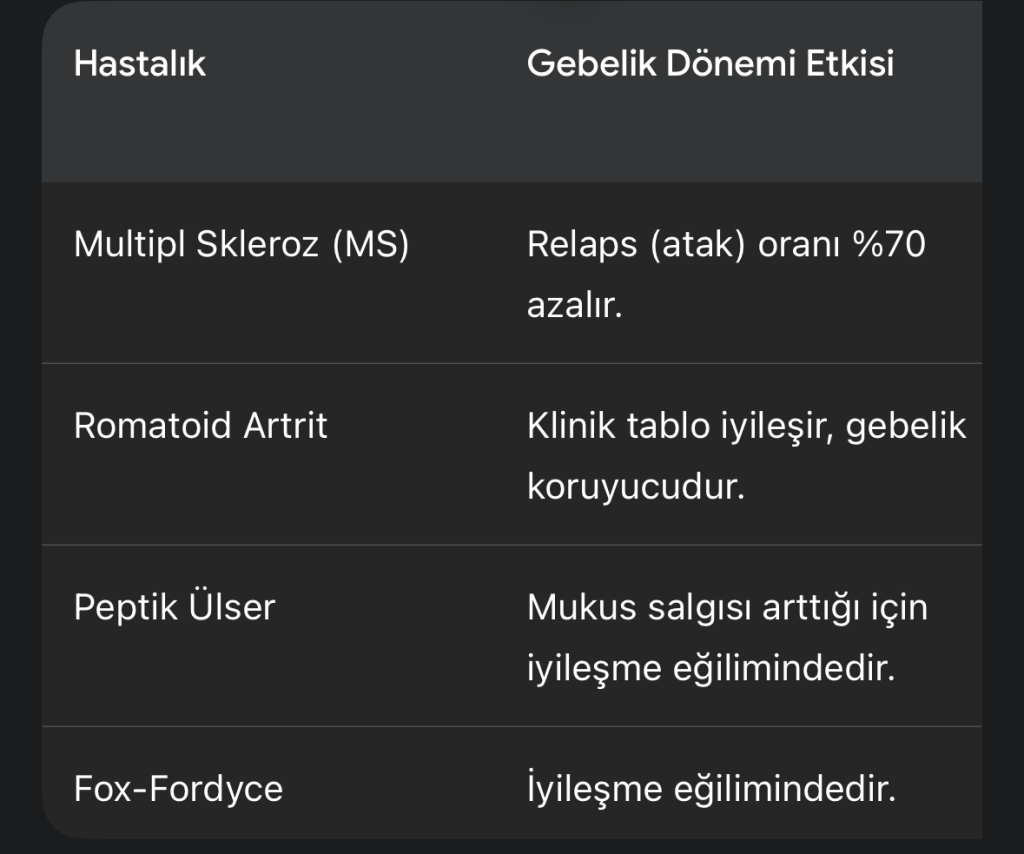Screen dimensions: 1024x854
Task: Click the word Relaps
Action: tap(582, 245)
